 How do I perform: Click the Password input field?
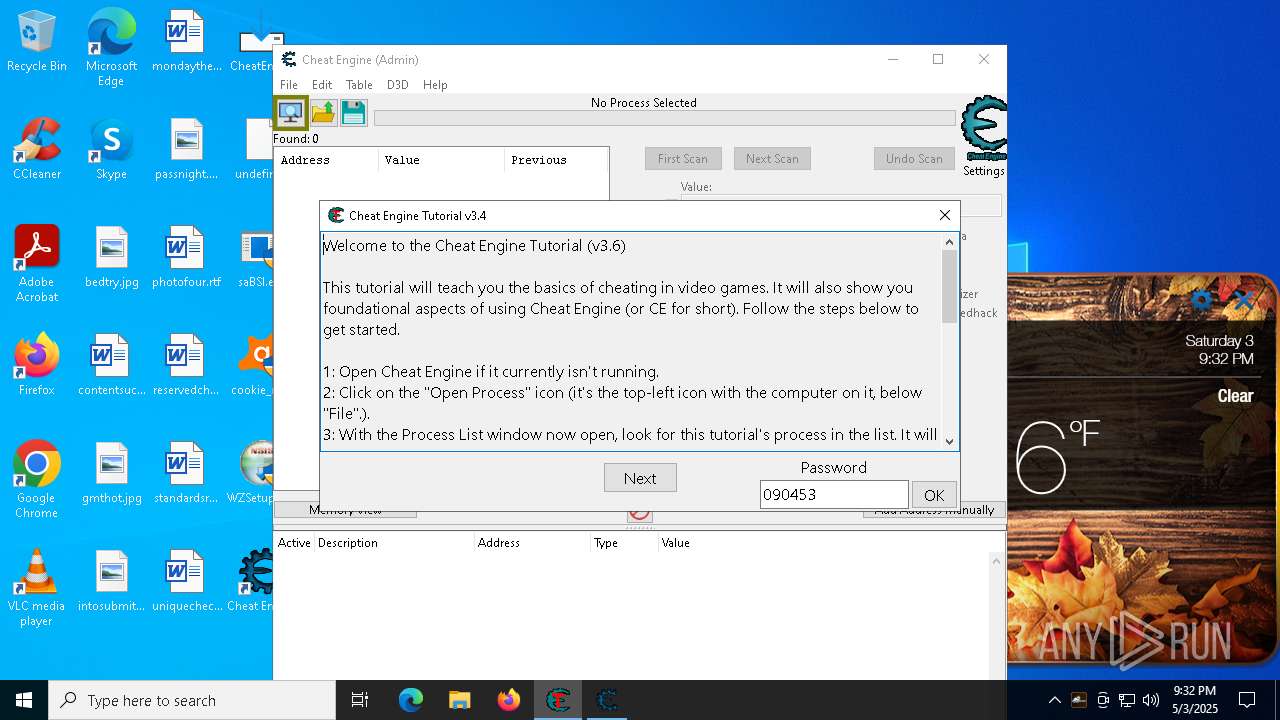pos(834,494)
